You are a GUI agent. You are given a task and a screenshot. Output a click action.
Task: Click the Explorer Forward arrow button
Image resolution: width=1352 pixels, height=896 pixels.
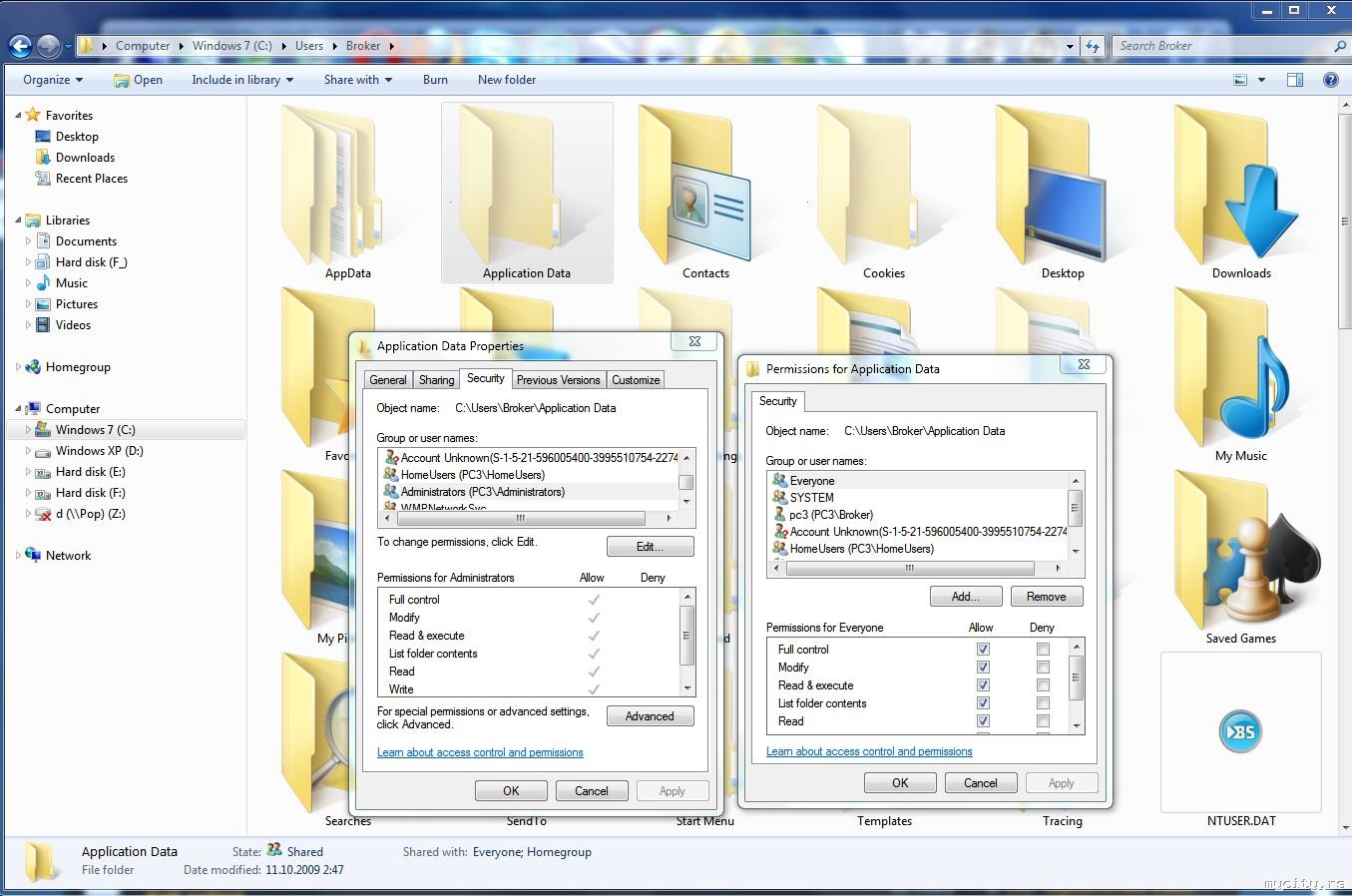pos(48,46)
